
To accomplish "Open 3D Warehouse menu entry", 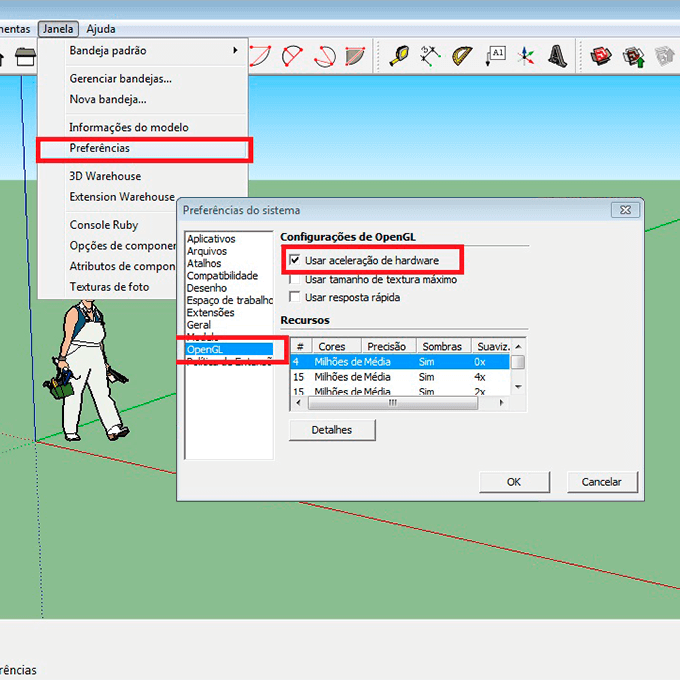I will click(143, 176).
